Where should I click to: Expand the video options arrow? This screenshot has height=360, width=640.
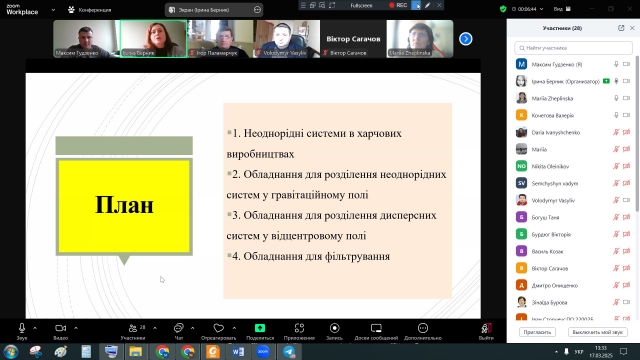tap(76, 328)
